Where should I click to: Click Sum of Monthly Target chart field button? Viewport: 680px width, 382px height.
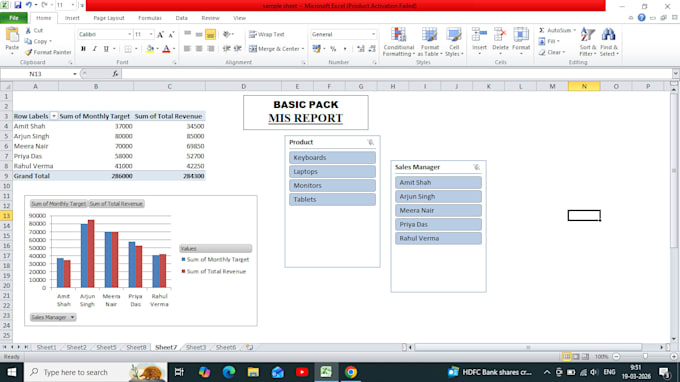59,204
